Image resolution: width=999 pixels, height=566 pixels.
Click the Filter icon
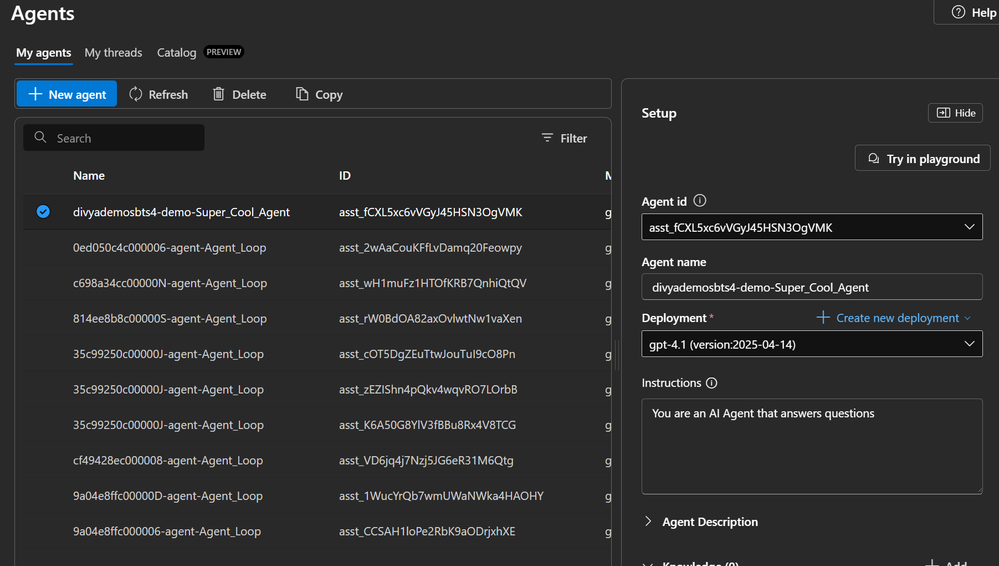point(547,138)
